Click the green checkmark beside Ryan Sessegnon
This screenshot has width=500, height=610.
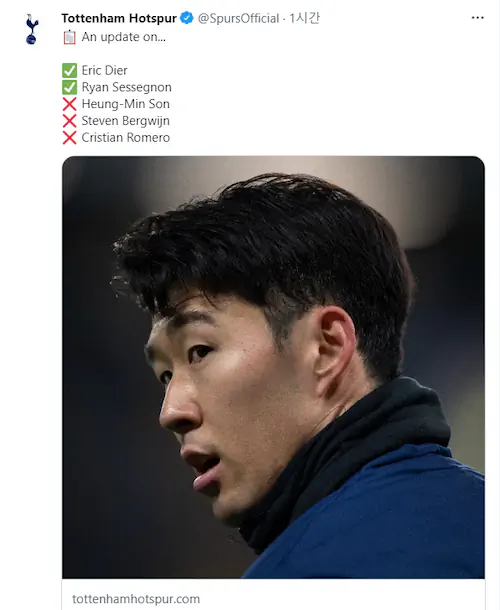point(69,88)
